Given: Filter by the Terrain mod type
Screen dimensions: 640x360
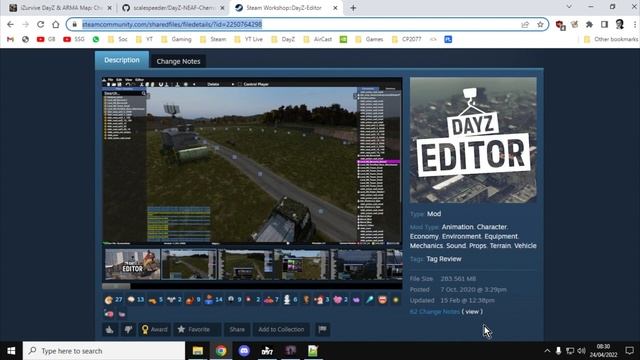Looking at the screenshot, I should [500, 246].
